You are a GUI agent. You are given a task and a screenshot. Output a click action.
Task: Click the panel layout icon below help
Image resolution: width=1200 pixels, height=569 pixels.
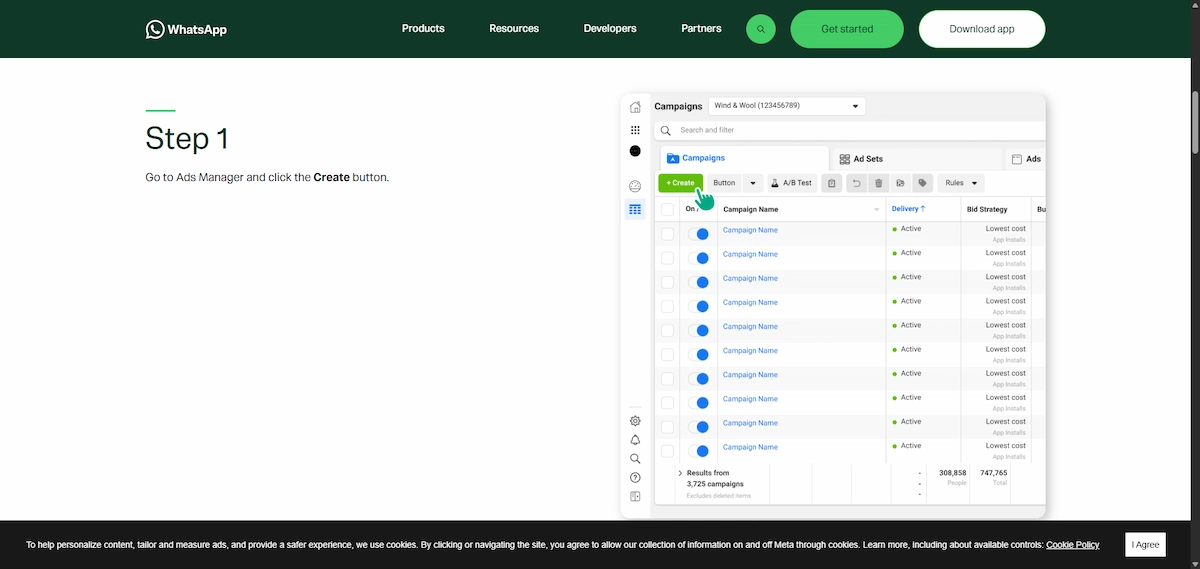635,496
